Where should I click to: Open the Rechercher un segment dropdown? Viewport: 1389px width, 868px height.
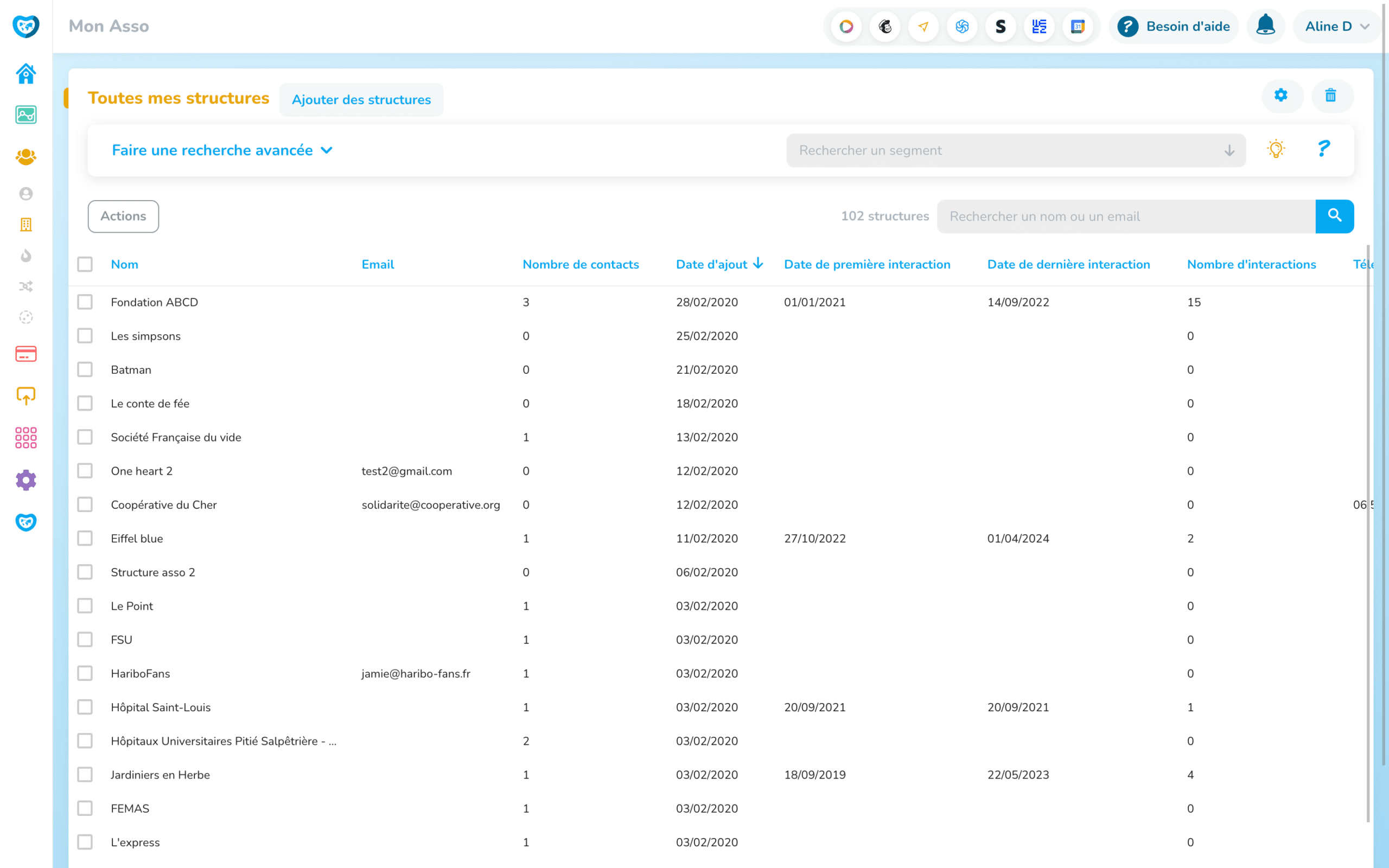pos(1015,150)
